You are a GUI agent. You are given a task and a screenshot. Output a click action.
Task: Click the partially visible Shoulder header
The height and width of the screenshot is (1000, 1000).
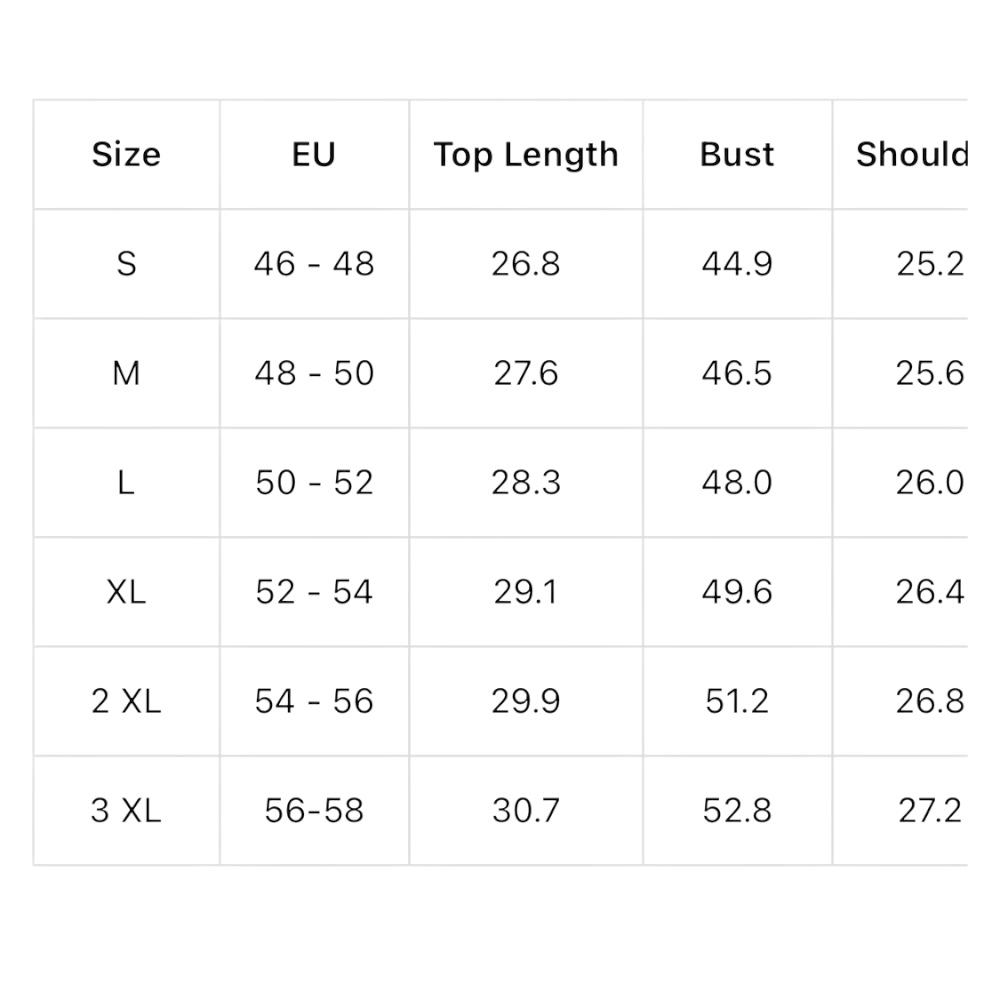911,154
